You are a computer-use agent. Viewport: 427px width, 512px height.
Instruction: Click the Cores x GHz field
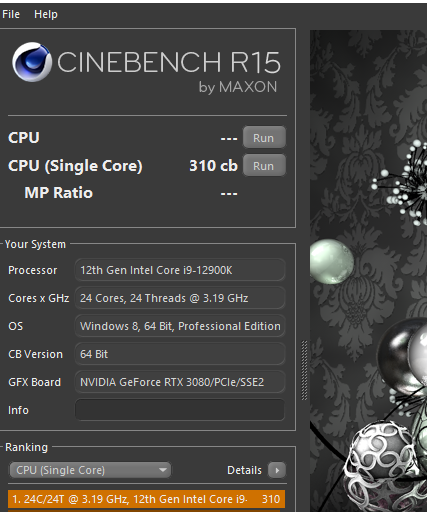[x=180, y=298]
